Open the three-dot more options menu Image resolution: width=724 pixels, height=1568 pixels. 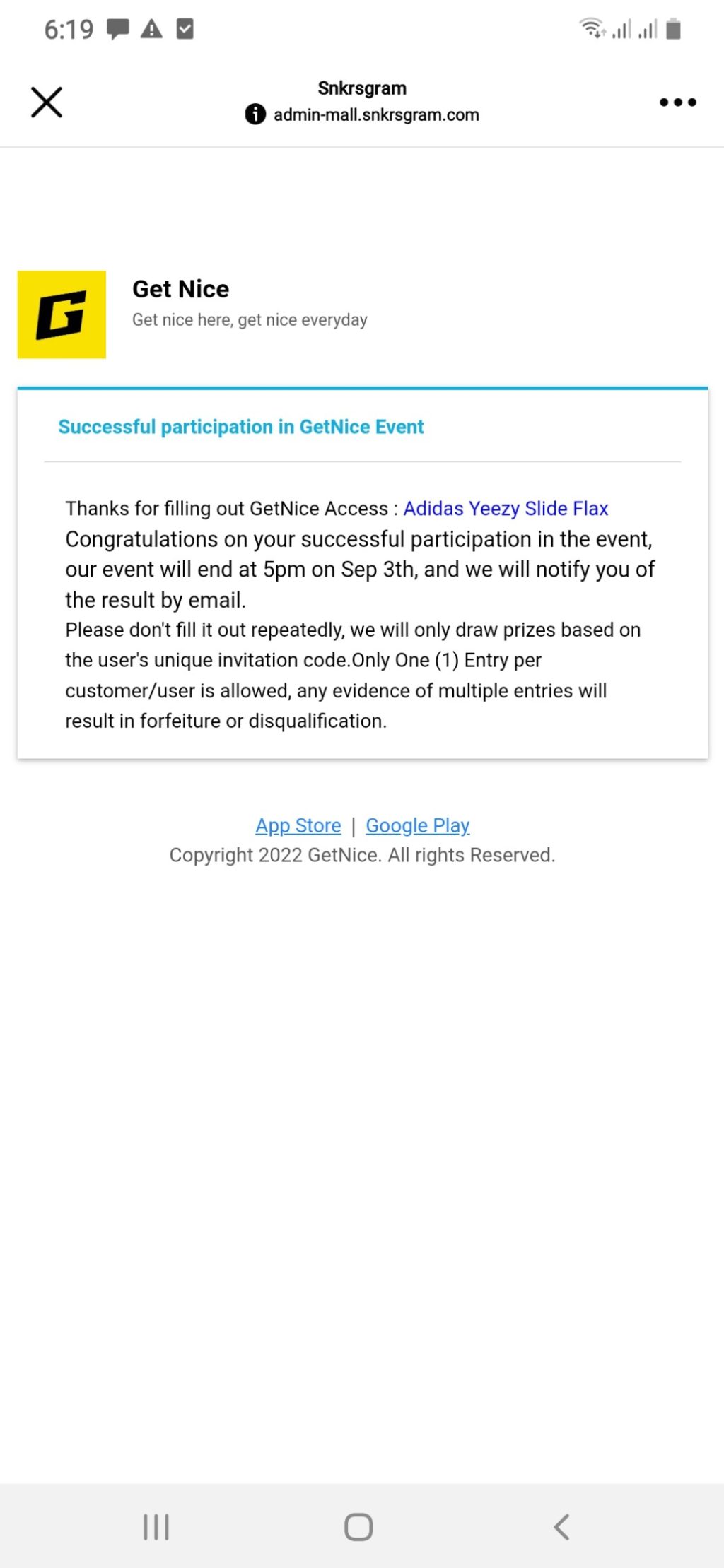pos(677,102)
